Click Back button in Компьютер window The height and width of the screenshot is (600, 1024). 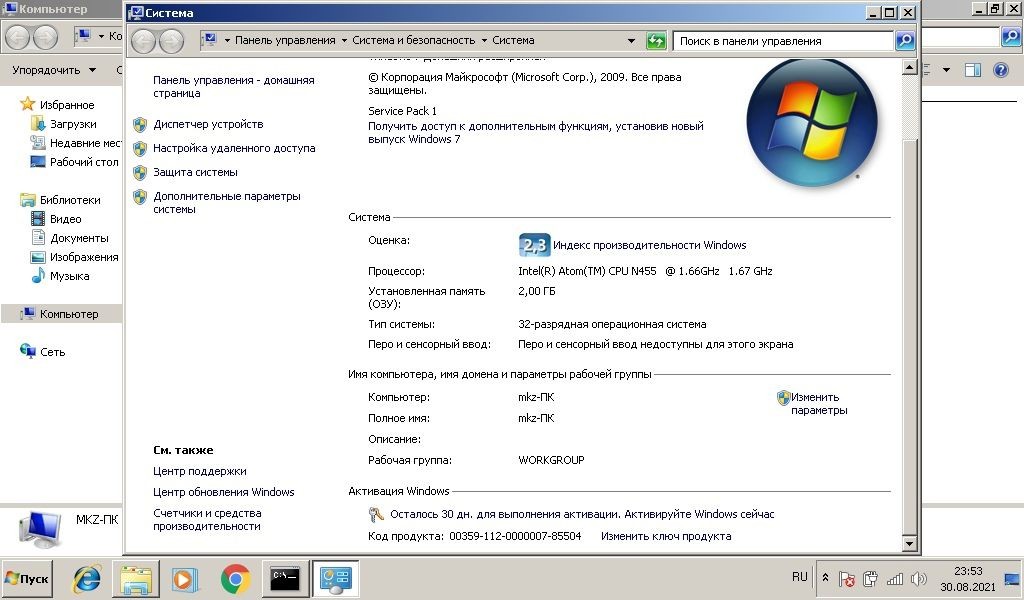tap(18, 37)
